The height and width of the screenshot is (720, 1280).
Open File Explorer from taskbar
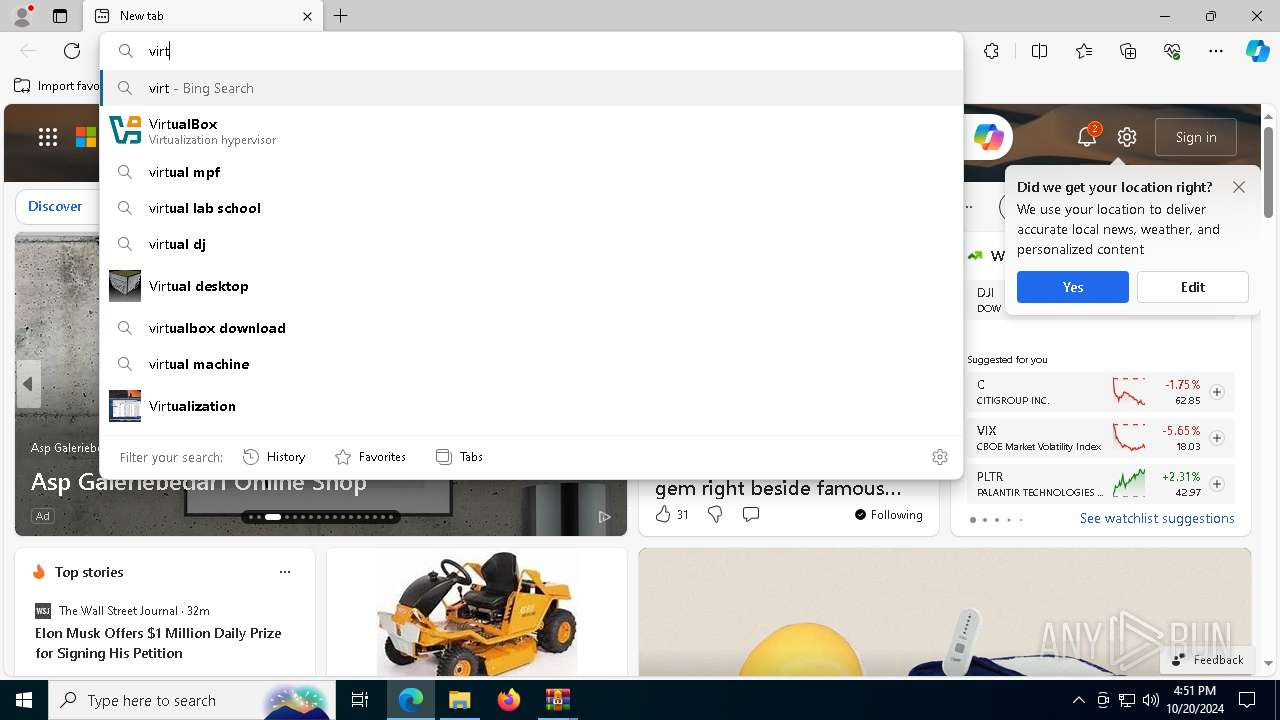click(459, 700)
